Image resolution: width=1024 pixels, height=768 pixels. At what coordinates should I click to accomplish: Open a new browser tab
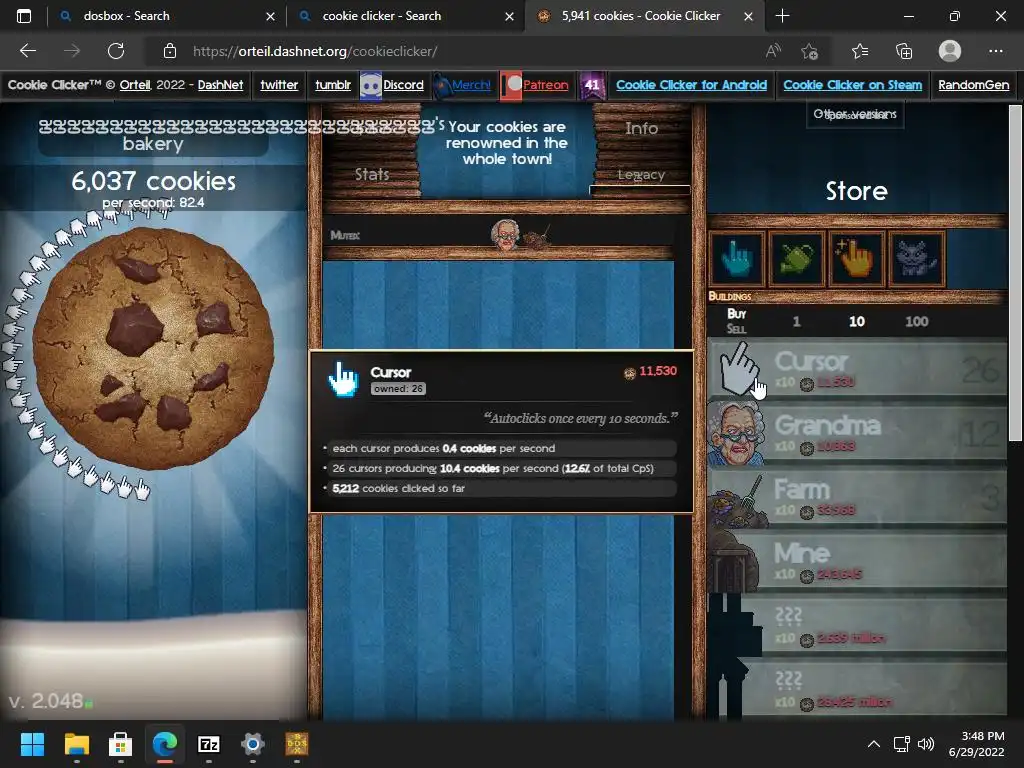pos(782,16)
